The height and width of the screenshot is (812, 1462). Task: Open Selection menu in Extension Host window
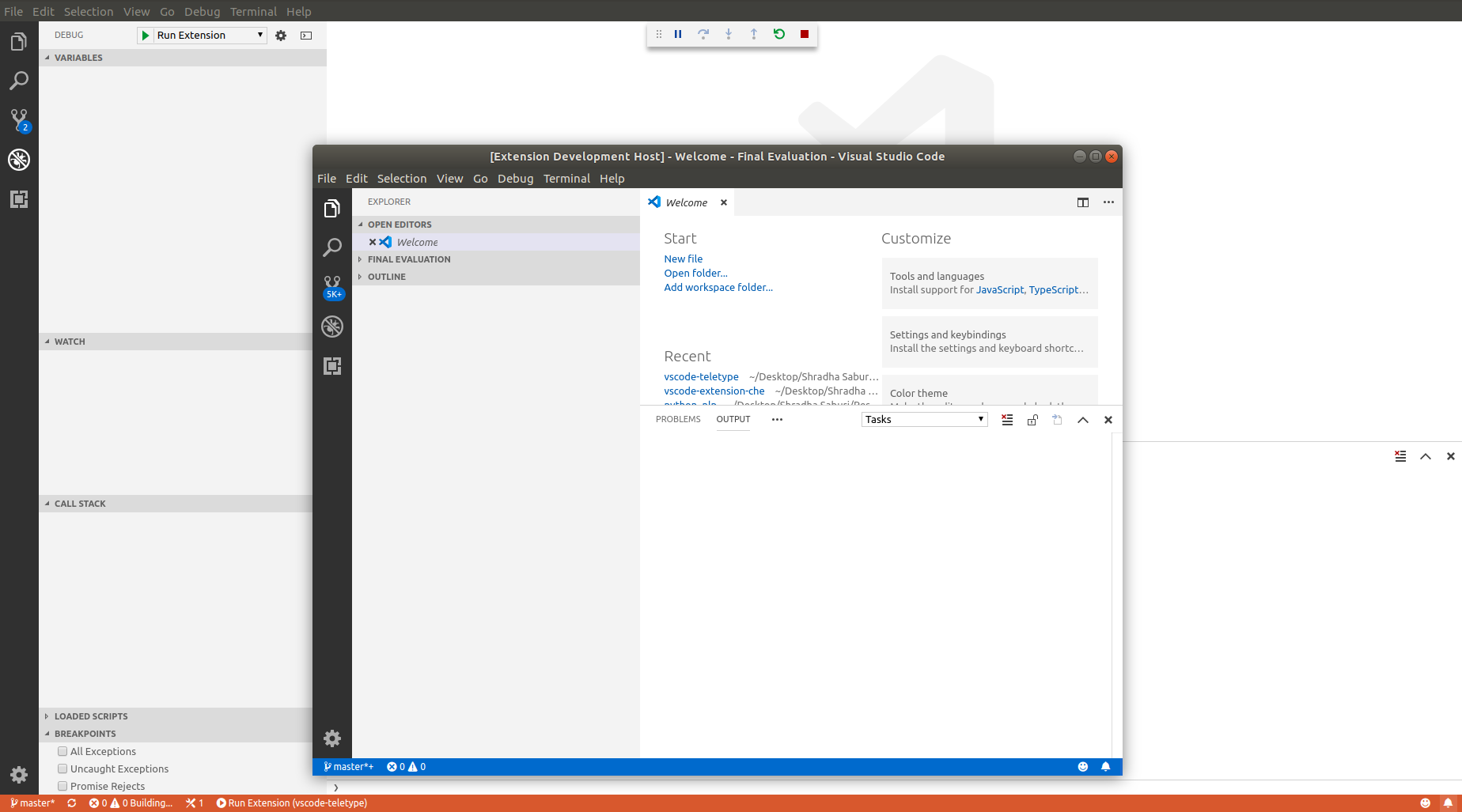click(x=402, y=179)
